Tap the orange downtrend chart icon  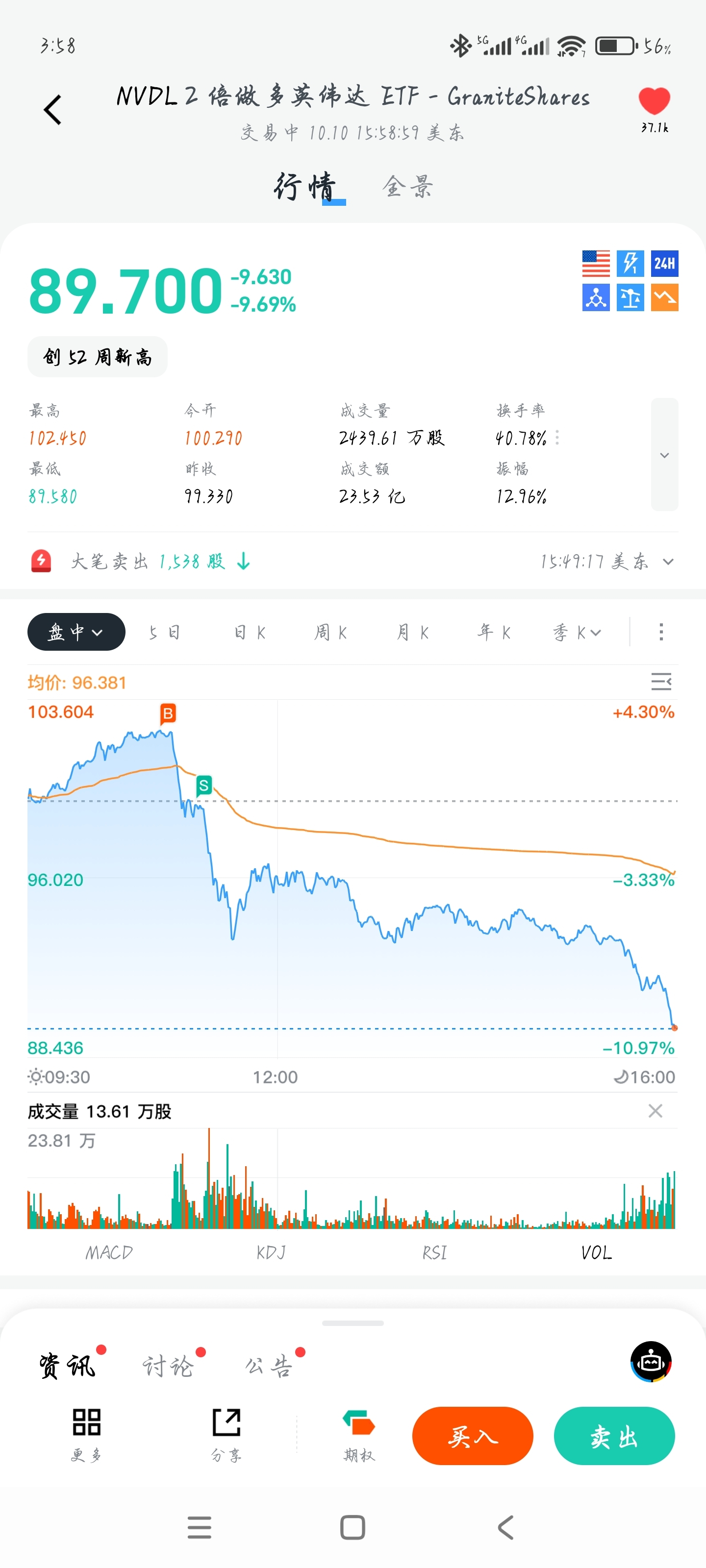664,298
